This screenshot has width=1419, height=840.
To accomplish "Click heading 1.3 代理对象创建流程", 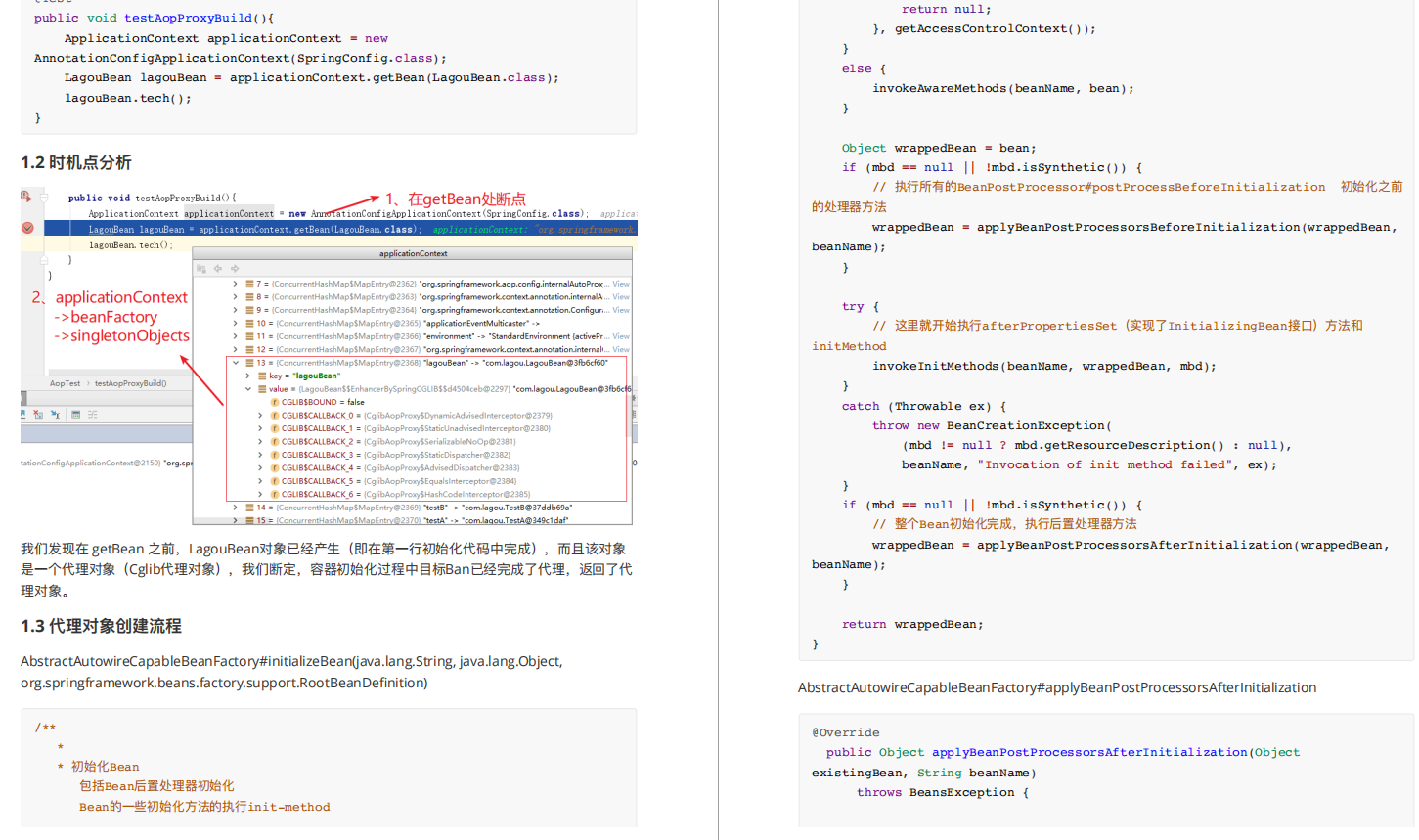I will [x=102, y=626].
